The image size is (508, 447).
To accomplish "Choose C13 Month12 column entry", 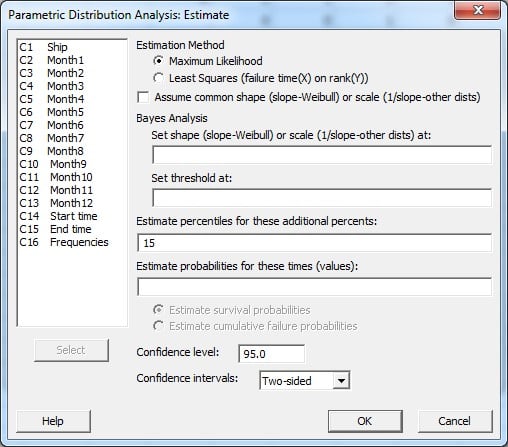I will click(x=56, y=203).
